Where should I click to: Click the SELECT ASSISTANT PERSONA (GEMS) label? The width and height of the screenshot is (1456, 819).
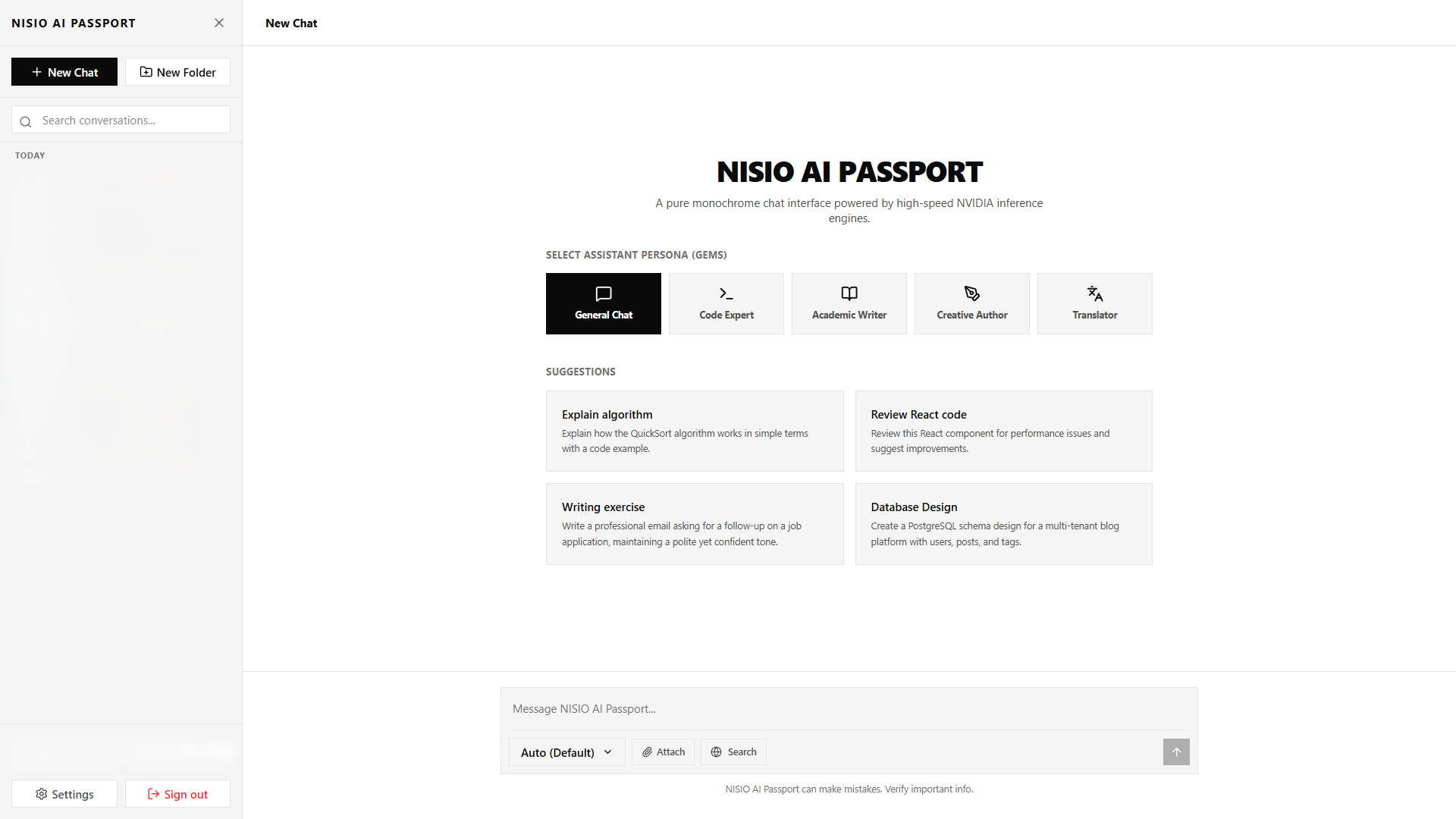636,255
